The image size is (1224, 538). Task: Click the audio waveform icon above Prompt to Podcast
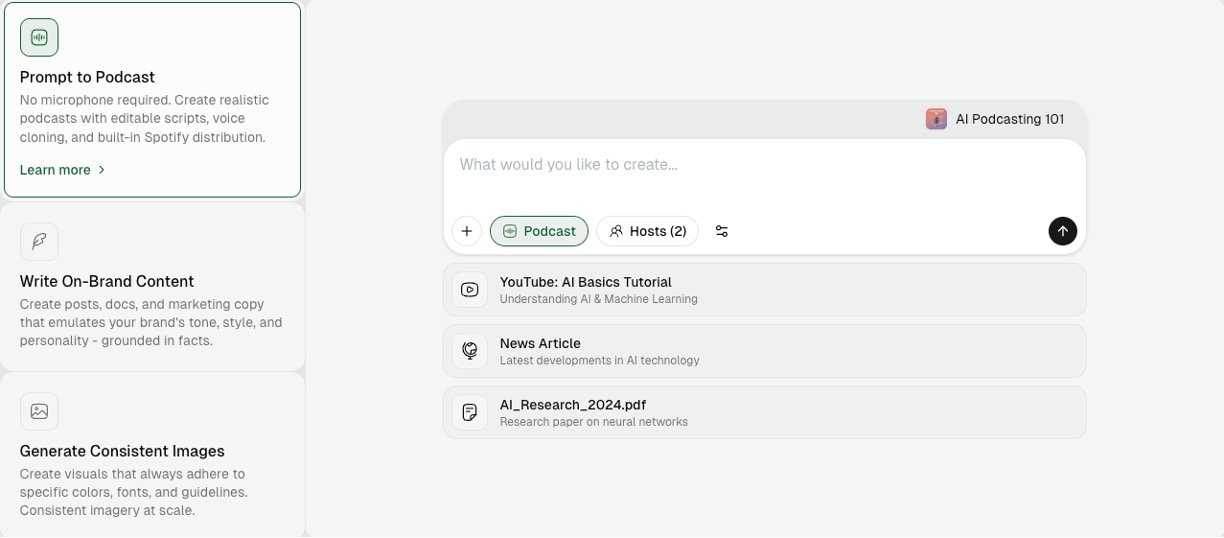point(39,38)
